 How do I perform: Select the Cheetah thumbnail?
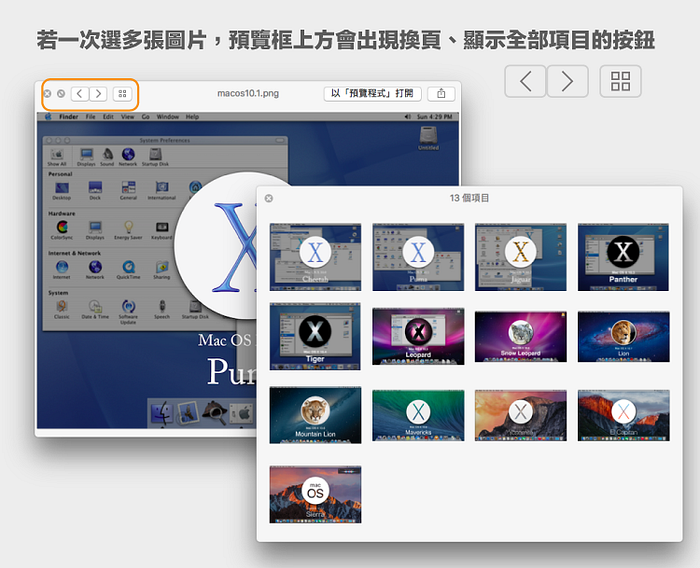coord(315,257)
